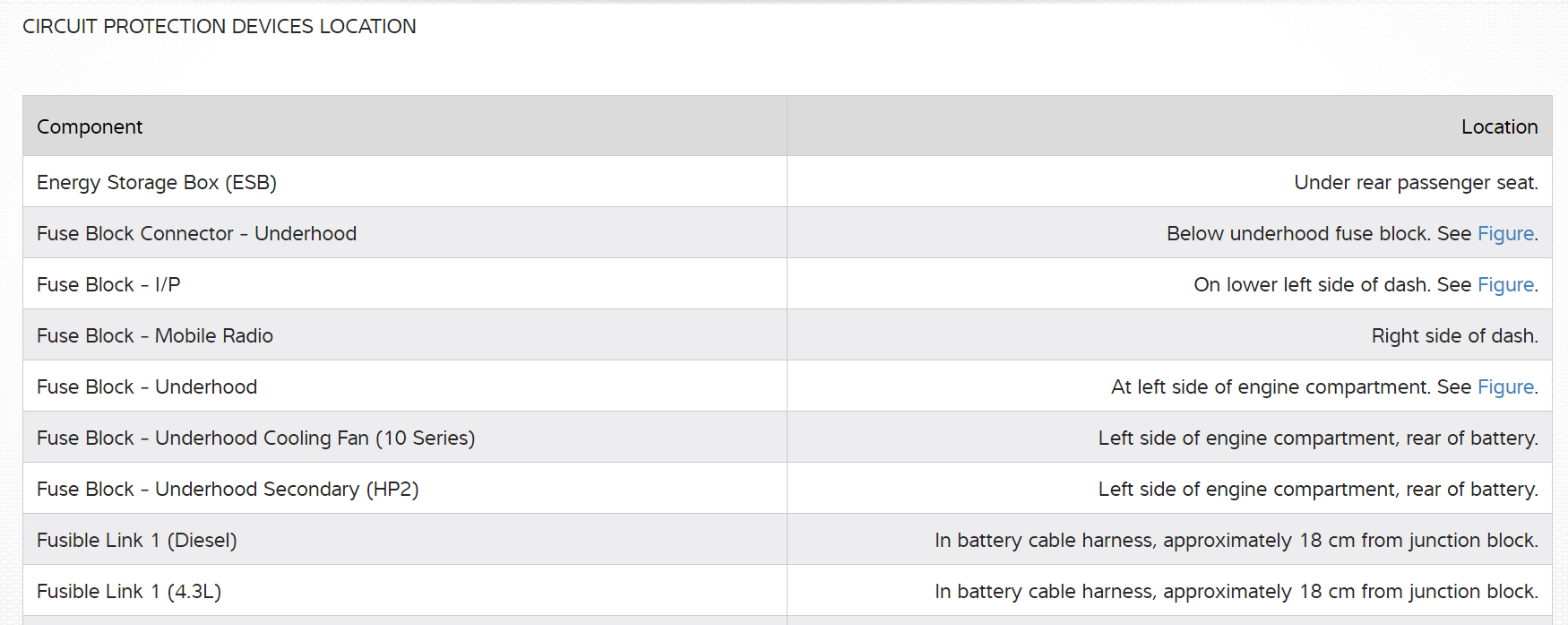Click the 'Right side of dash.' location text

tap(1454, 336)
